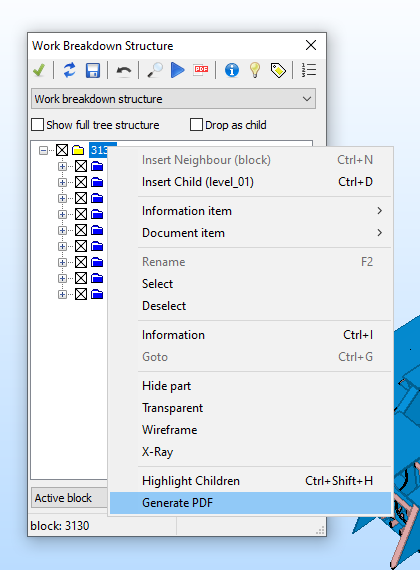The width and height of the screenshot is (420, 570).
Task: Click the blue information circle icon
Action: (232, 70)
